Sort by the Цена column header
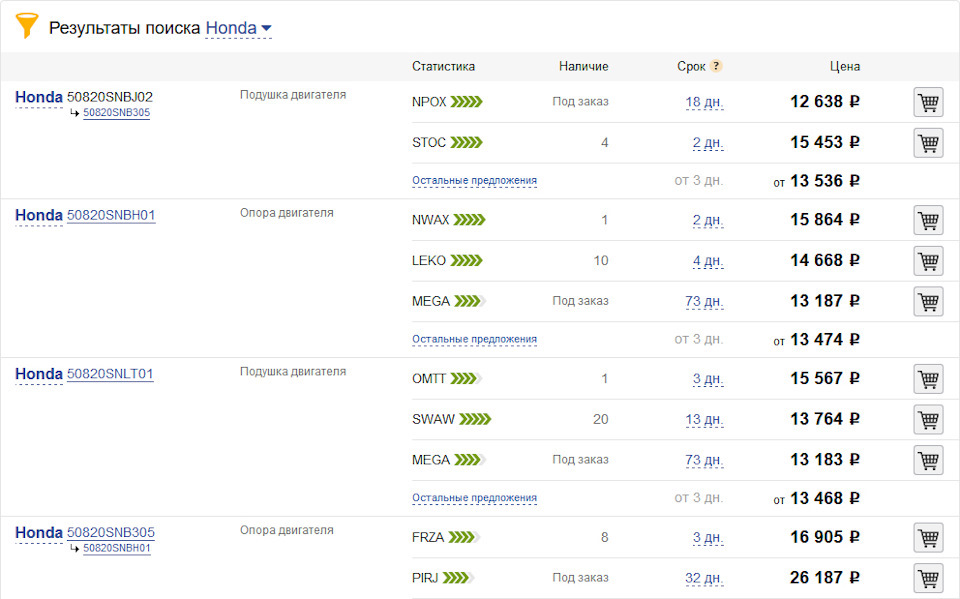 [844, 67]
